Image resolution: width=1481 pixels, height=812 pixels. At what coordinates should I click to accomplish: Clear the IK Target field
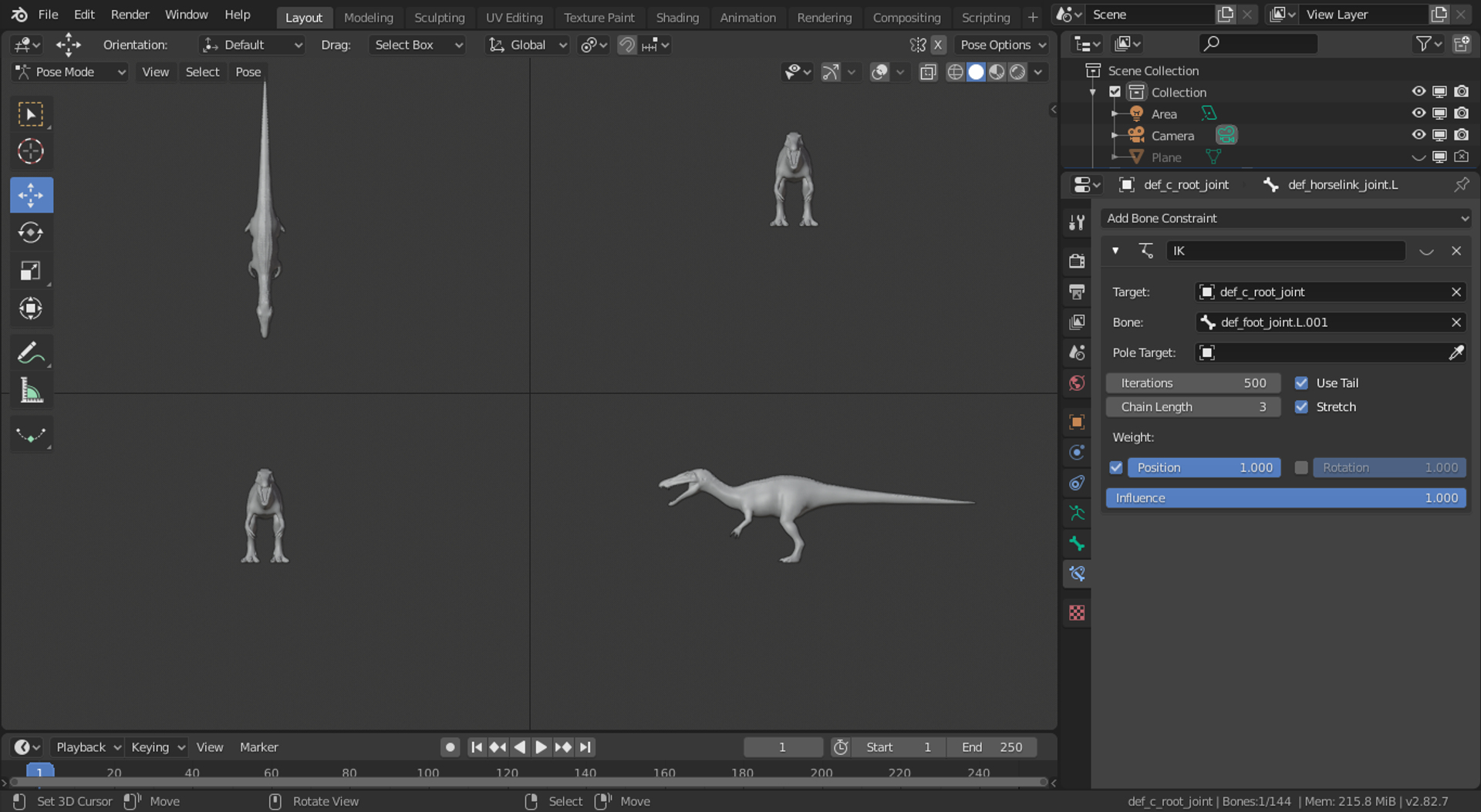1456,291
